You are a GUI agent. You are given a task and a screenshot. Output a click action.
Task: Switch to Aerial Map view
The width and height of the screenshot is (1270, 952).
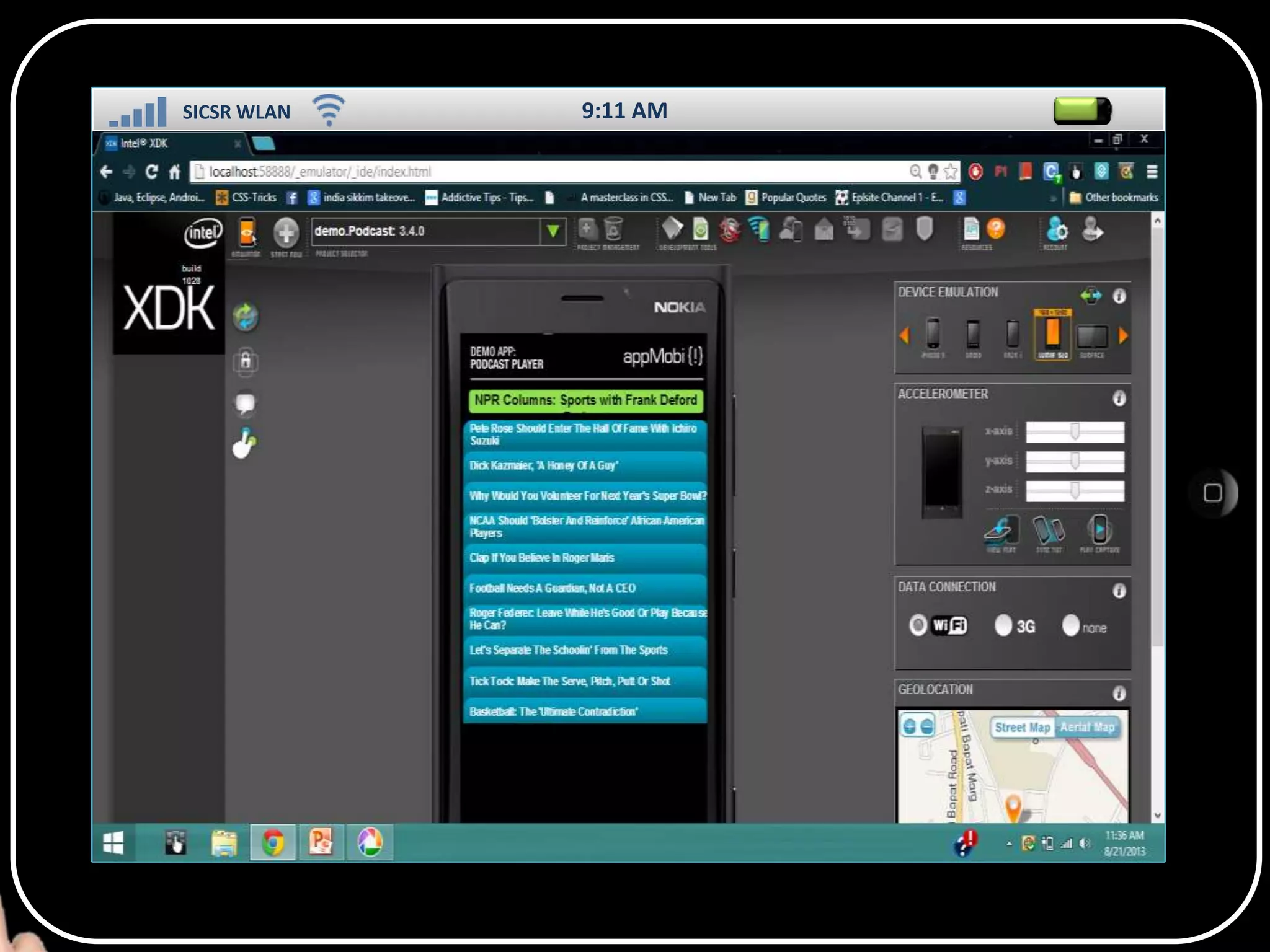(x=1087, y=728)
